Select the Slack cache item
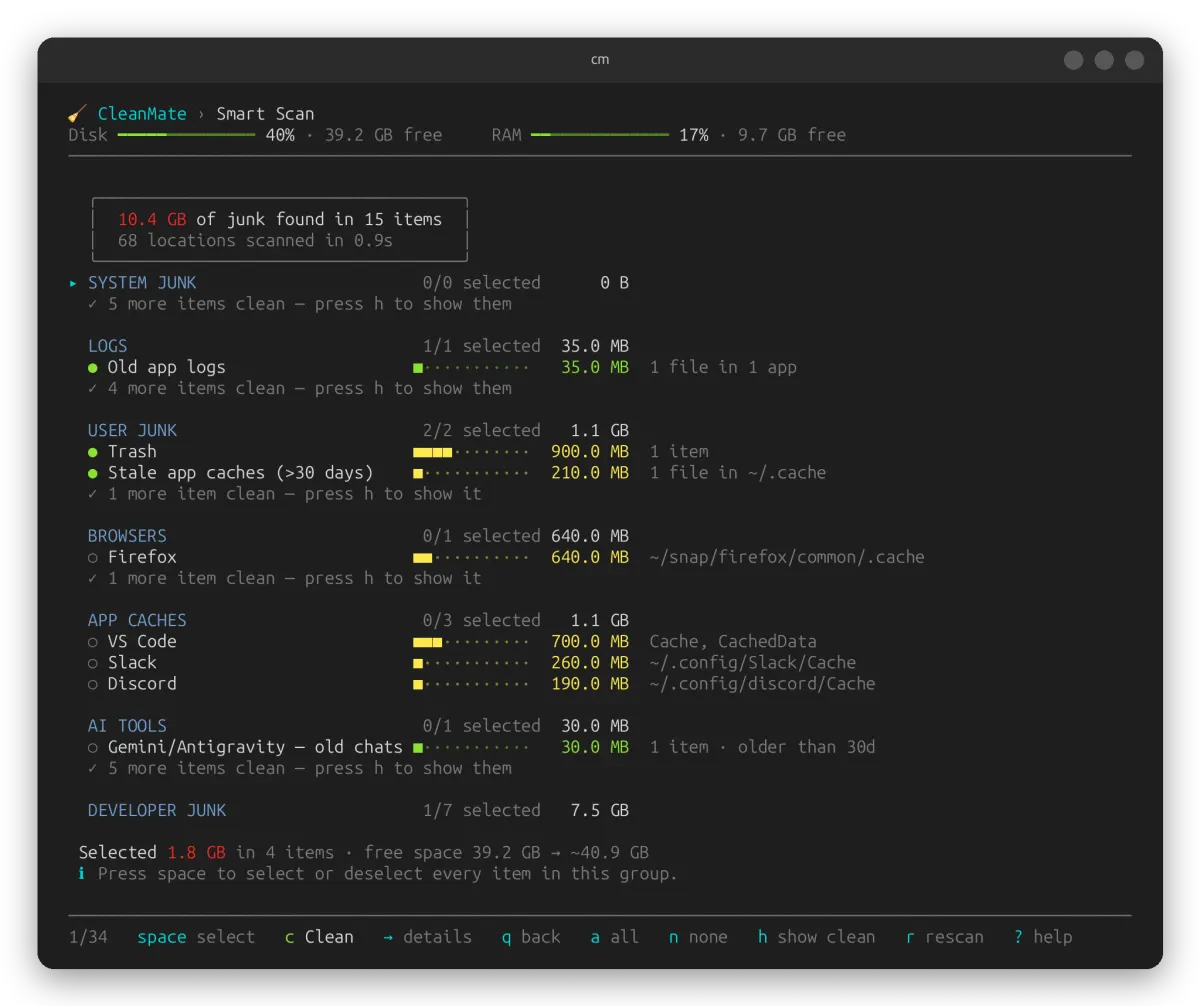This screenshot has width=1200, height=1006. coord(92,663)
